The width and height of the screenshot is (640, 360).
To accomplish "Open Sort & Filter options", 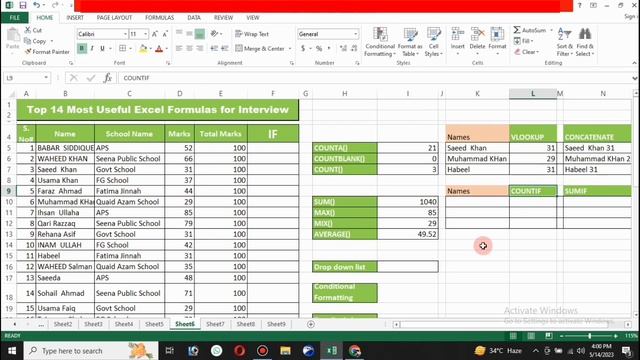I will pyautogui.click(x=564, y=42).
